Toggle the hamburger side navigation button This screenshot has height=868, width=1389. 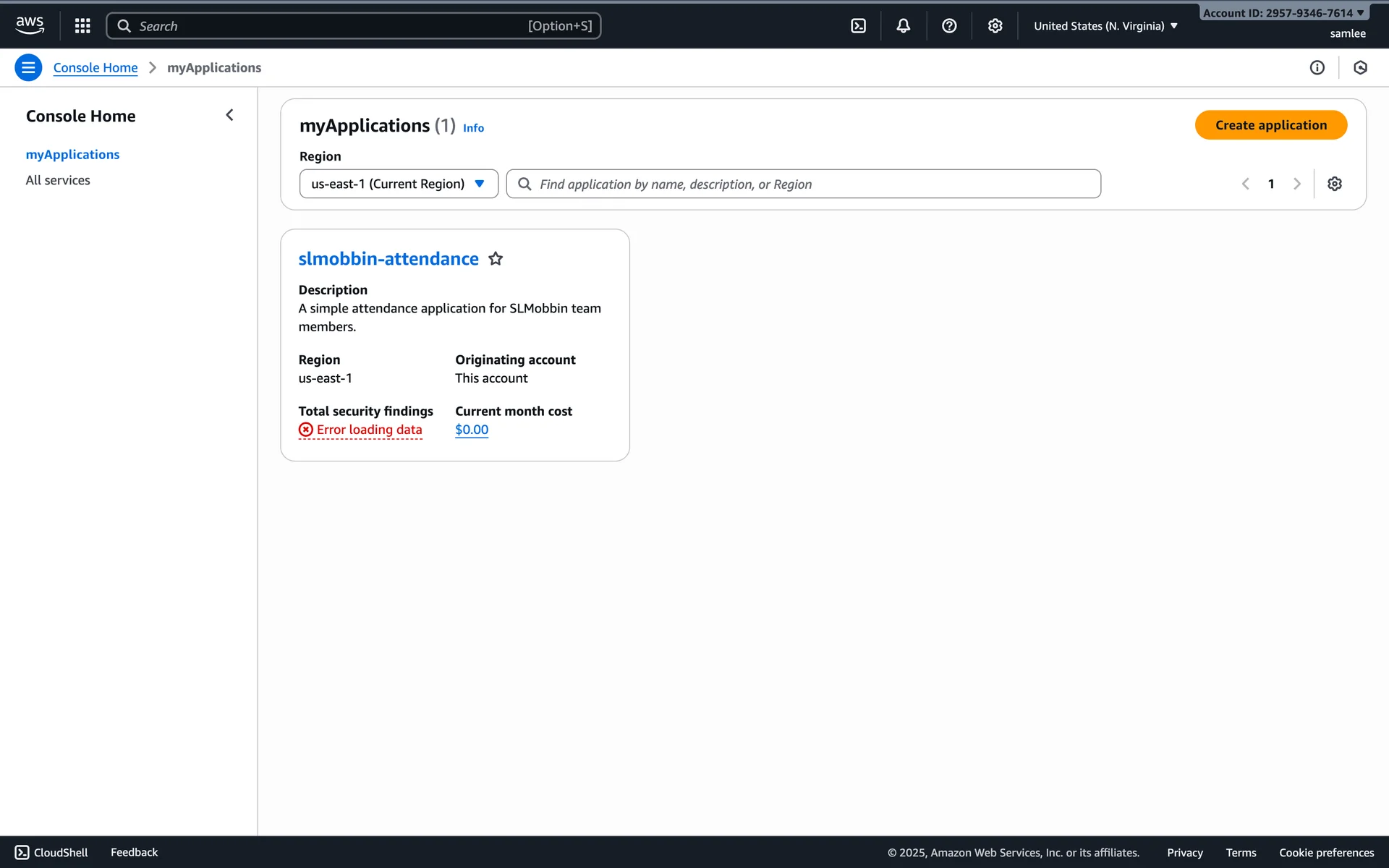(28, 67)
